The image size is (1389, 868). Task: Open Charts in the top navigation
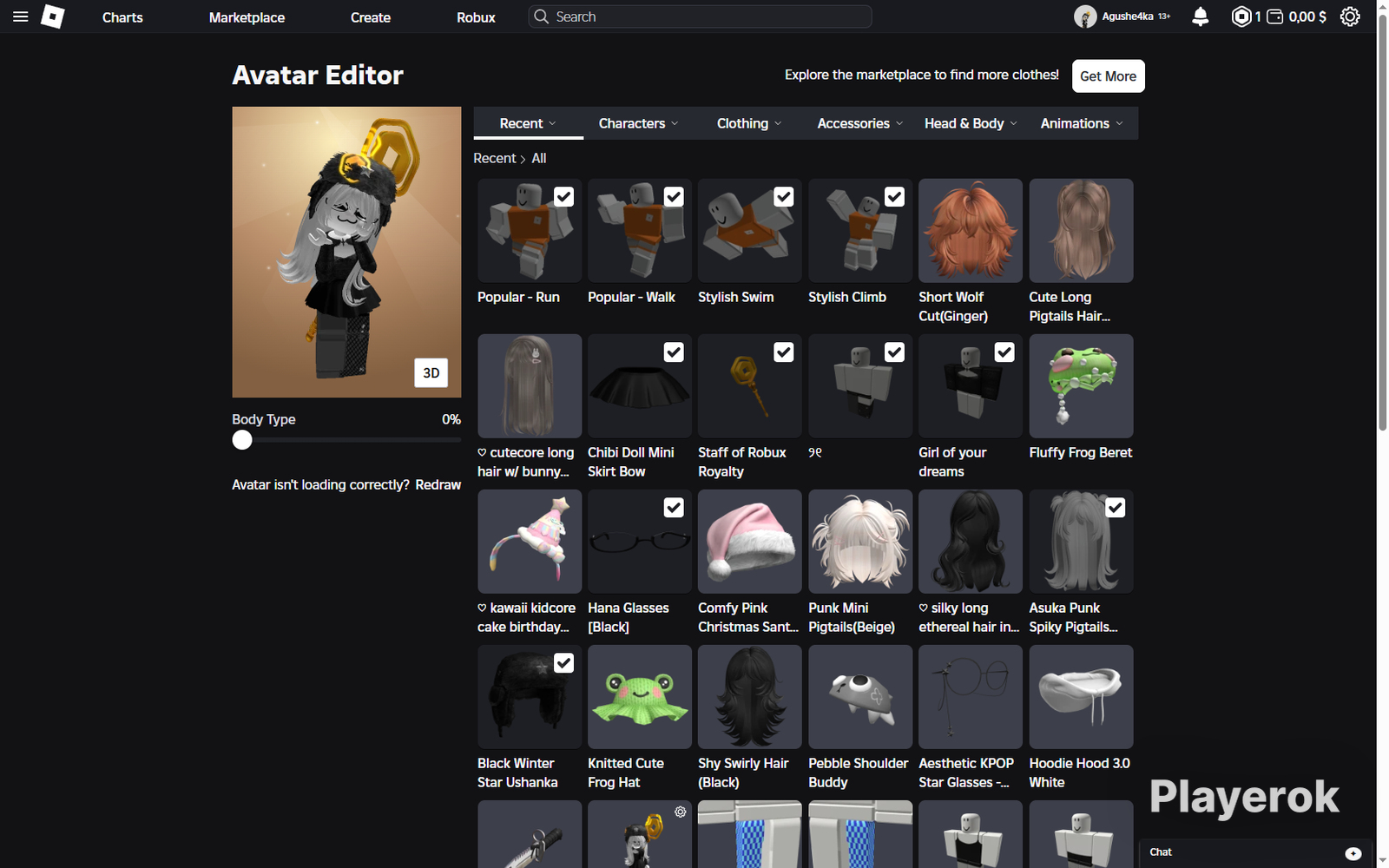pyautogui.click(x=122, y=17)
